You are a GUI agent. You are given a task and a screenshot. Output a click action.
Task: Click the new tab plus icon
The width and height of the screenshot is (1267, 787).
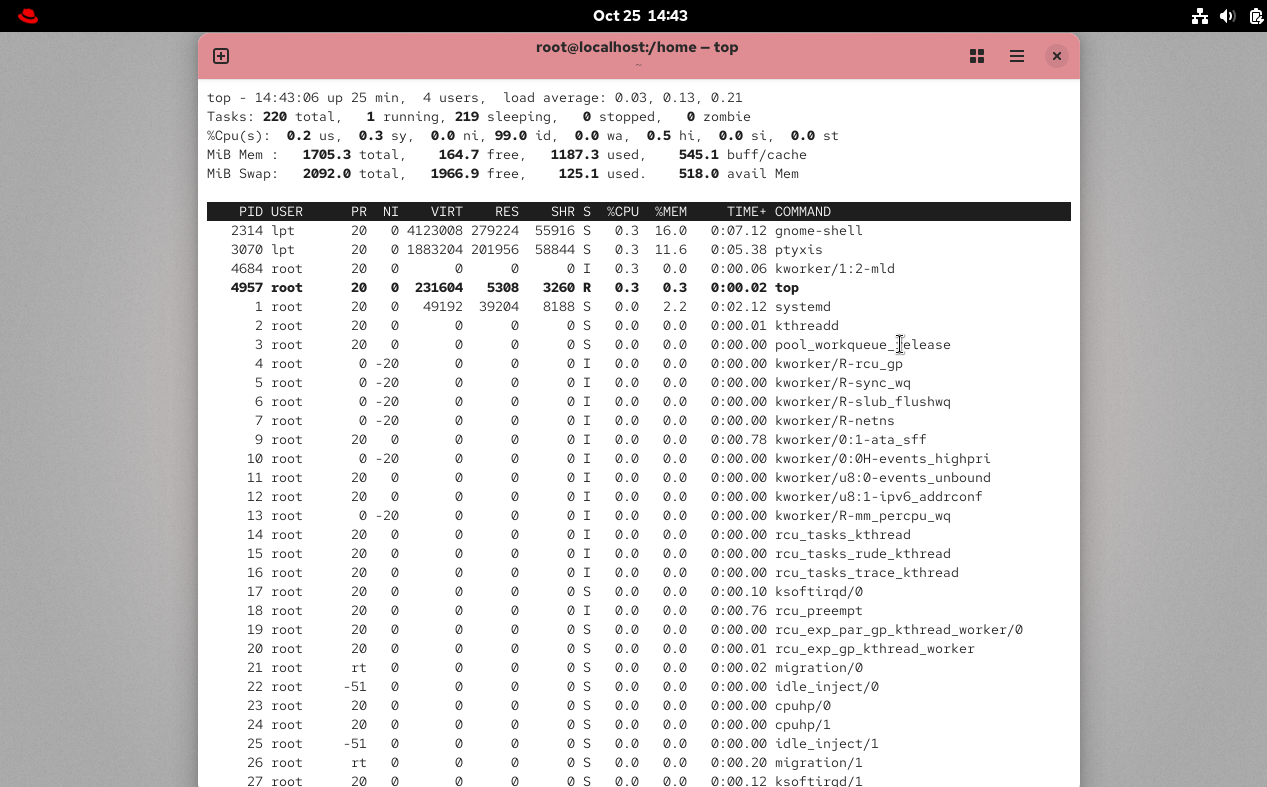pyautogui.click(x=221, y=56)
